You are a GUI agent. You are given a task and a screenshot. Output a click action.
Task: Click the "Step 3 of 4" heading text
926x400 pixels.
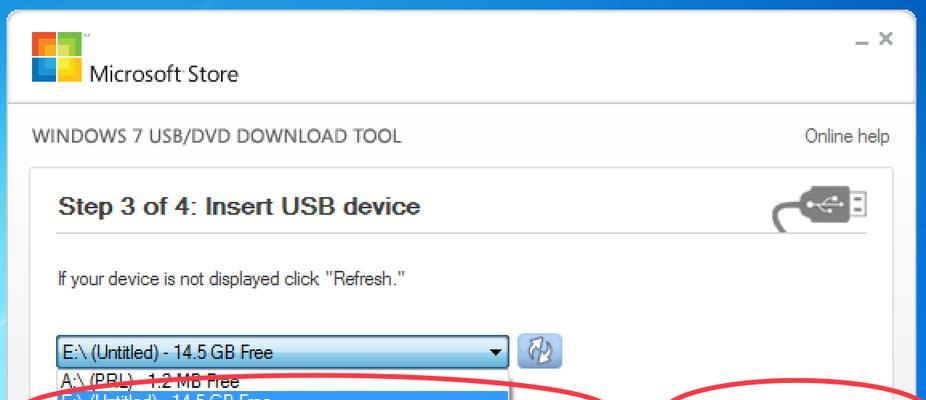(x=128, y=207)
